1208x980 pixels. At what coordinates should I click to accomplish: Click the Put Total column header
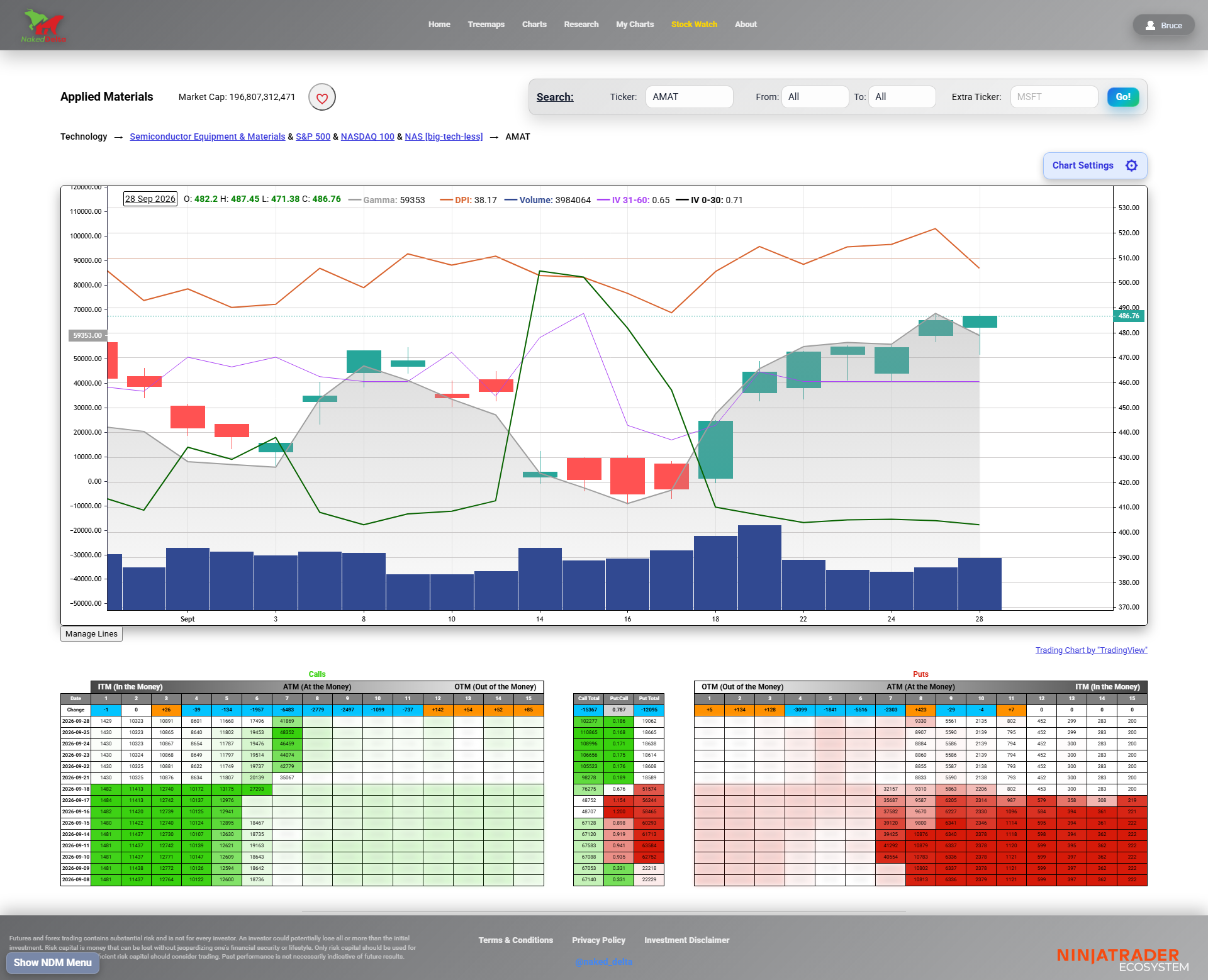point(649,699)
